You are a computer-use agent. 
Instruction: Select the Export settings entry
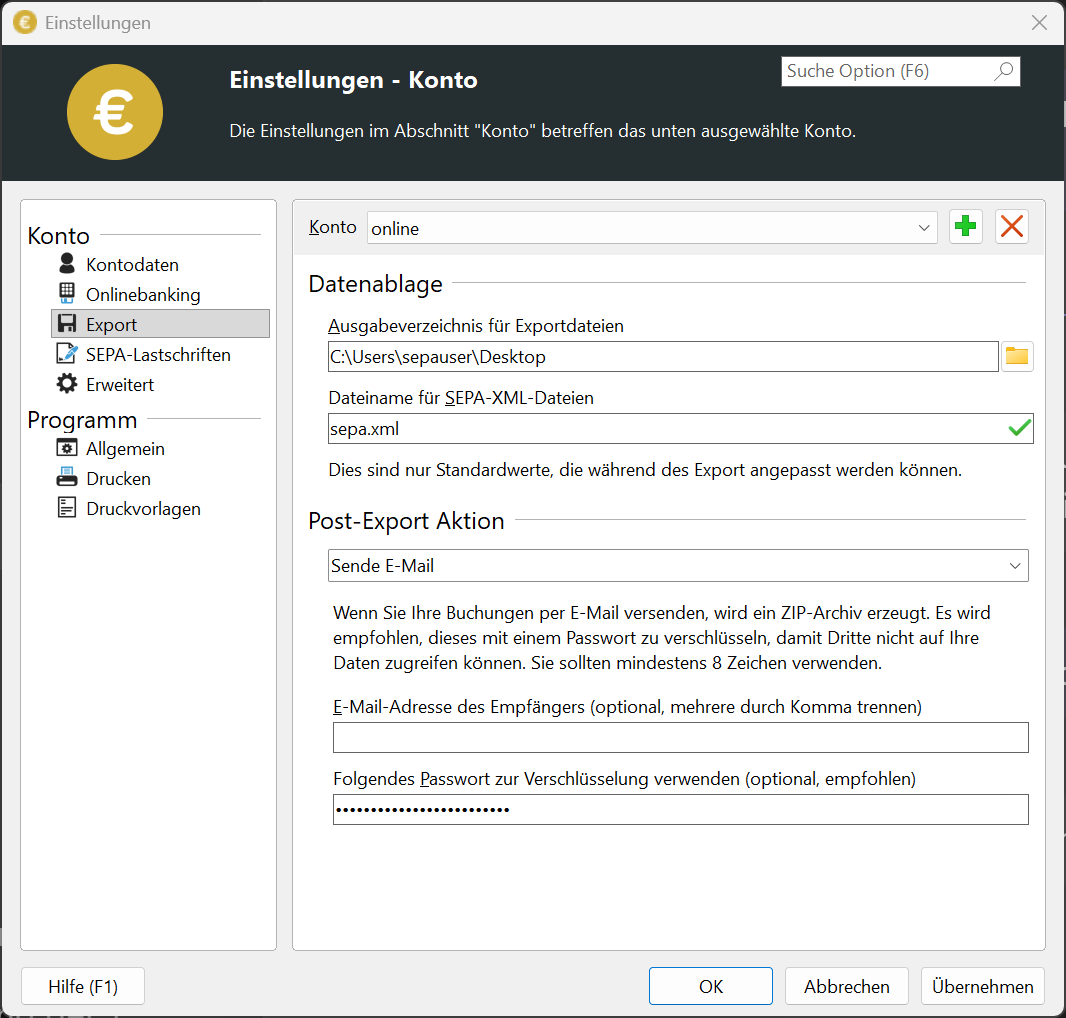pos(160,324)
